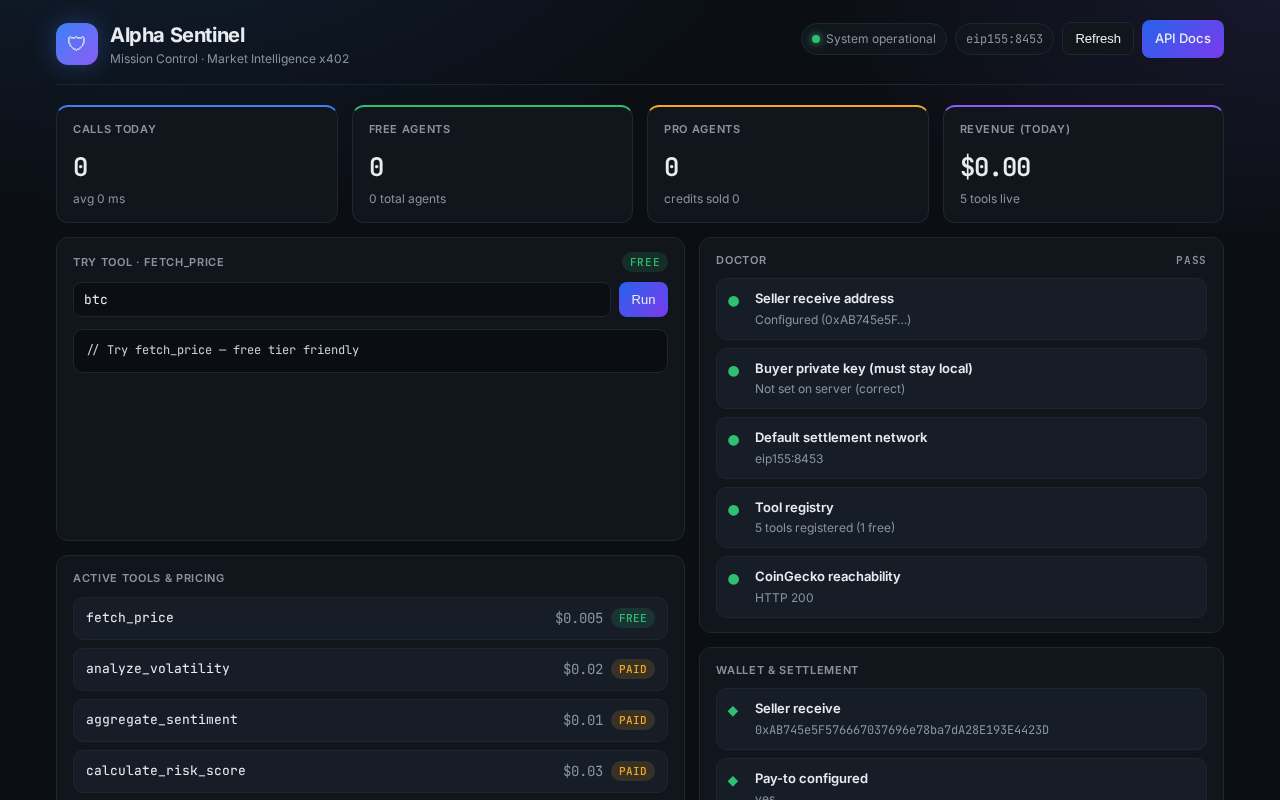Viewport: 1280px width, 800px height.
Task: Click the Wallet & Settlement heading
Action: point(787,670)
